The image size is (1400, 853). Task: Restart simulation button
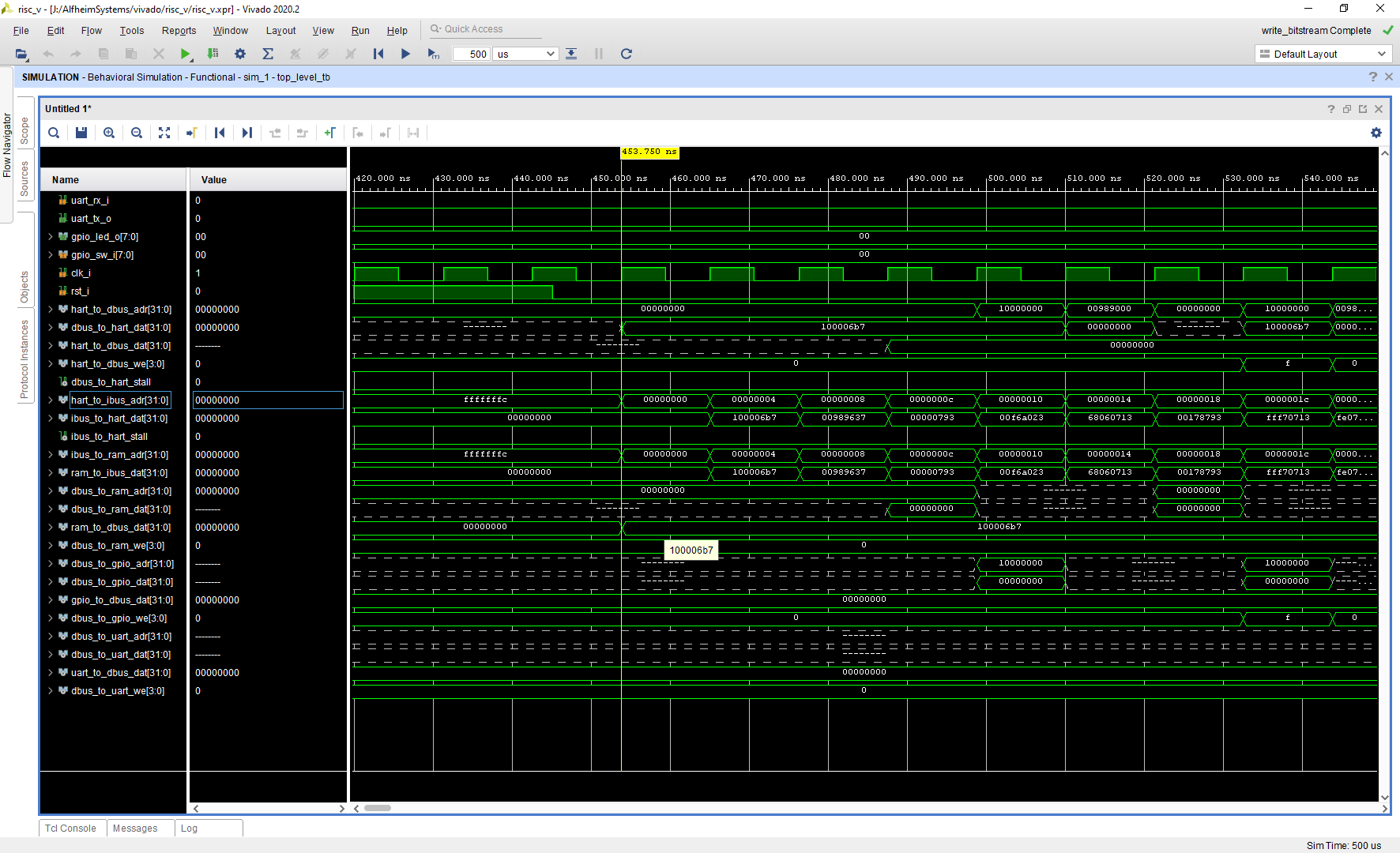coord(378,54)
